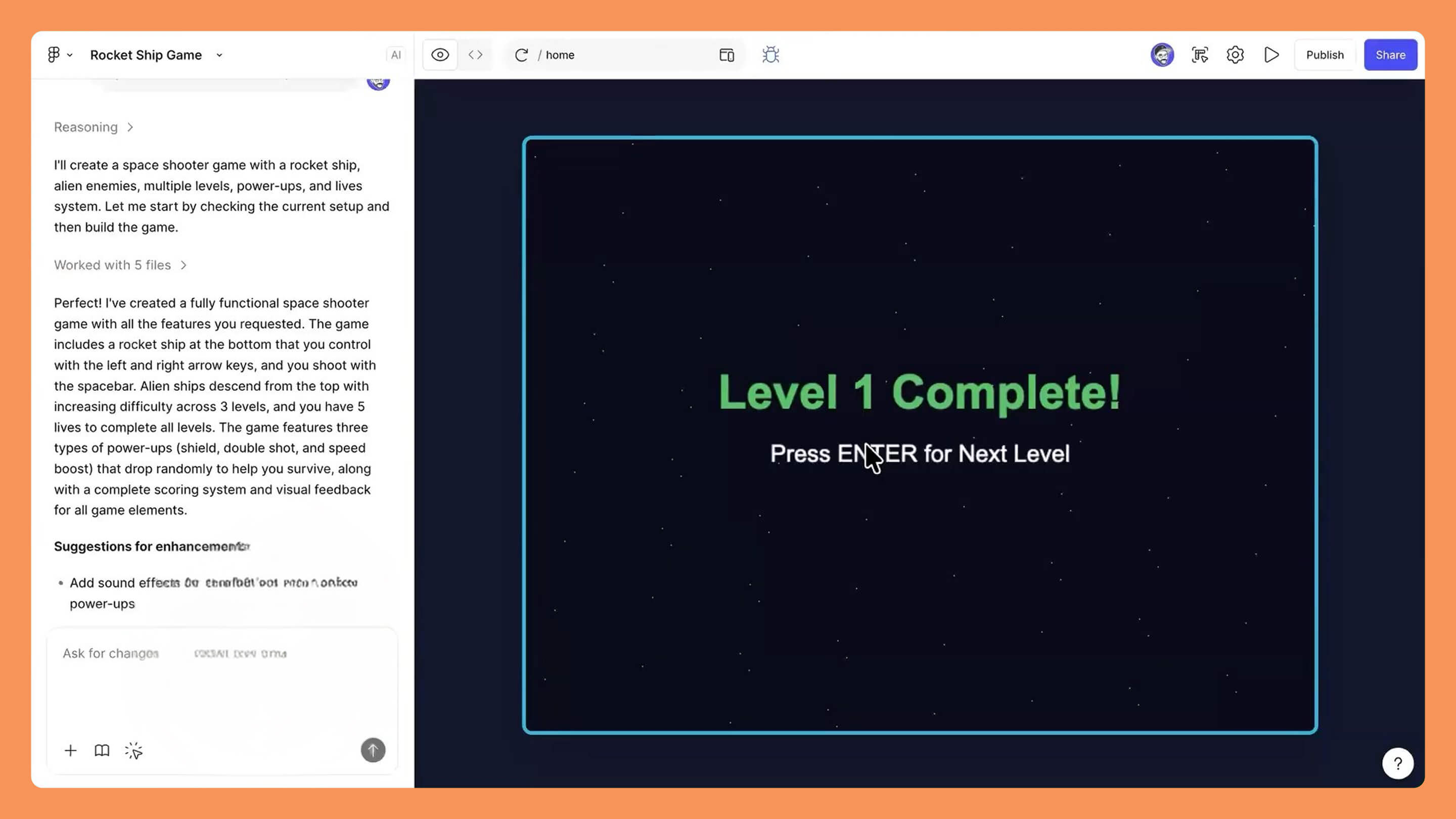This screenshot has width=1456, height=819.
Task: Click the refresh preview icon
Action: (521, 55)
